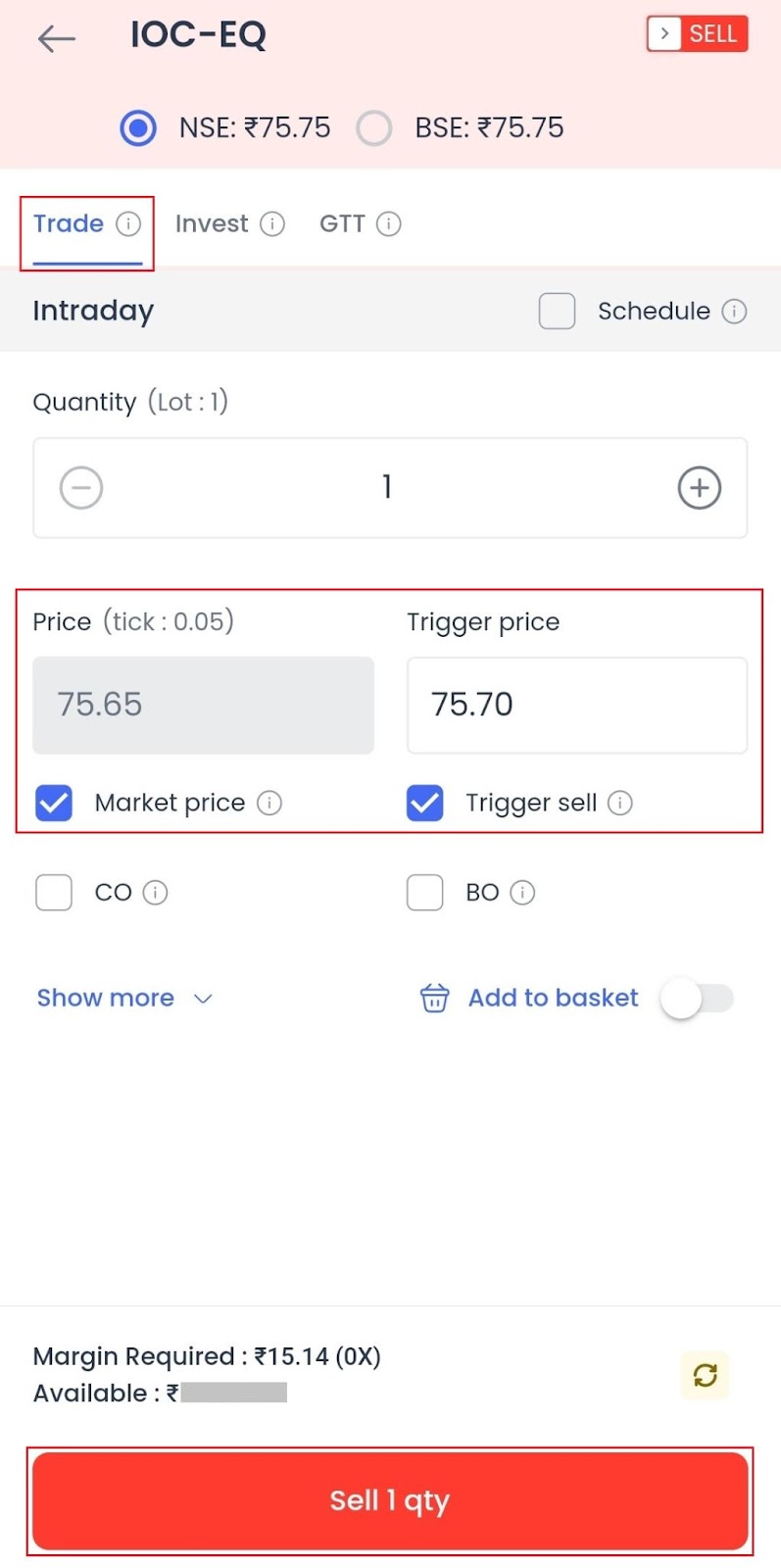Image resolution: width=781 pixels, height=1568 pixels.
Task: Turn on the Add to basket toggle
Action: (697, 998)
